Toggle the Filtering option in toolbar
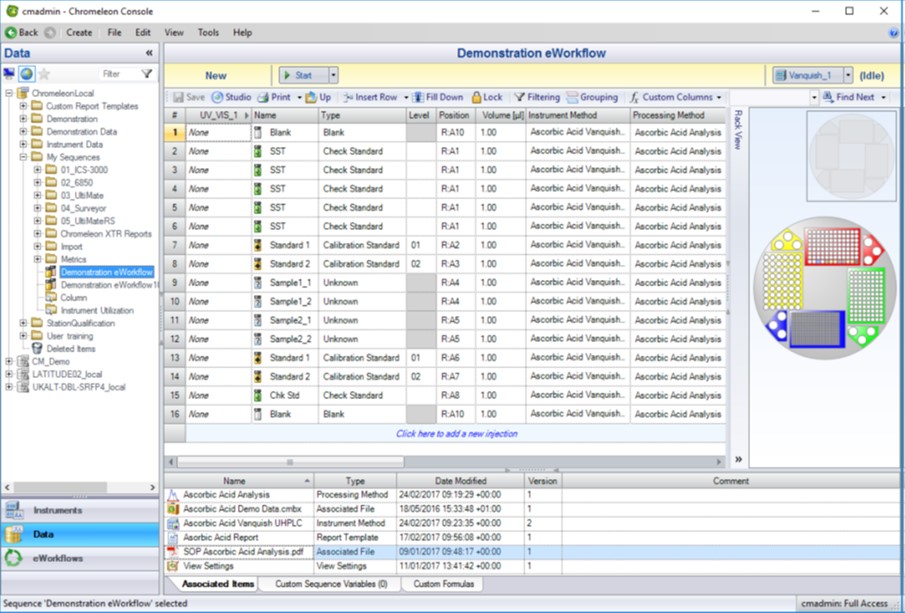The image size is (905, 613). point(537,97)
